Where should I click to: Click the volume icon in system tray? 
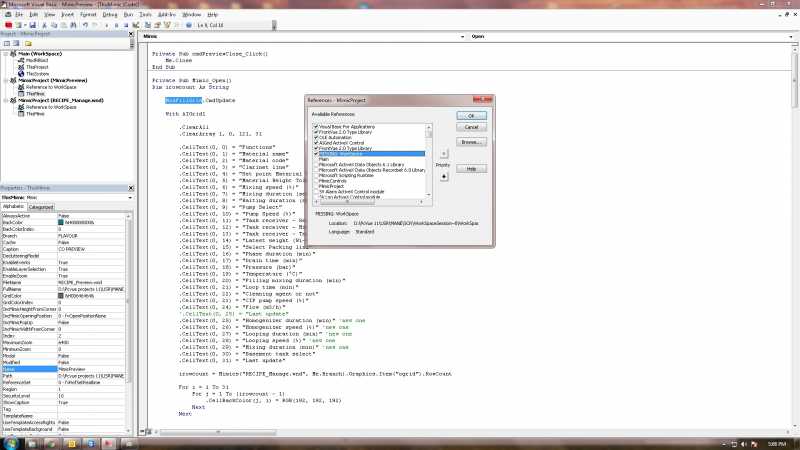coord(744,444)
